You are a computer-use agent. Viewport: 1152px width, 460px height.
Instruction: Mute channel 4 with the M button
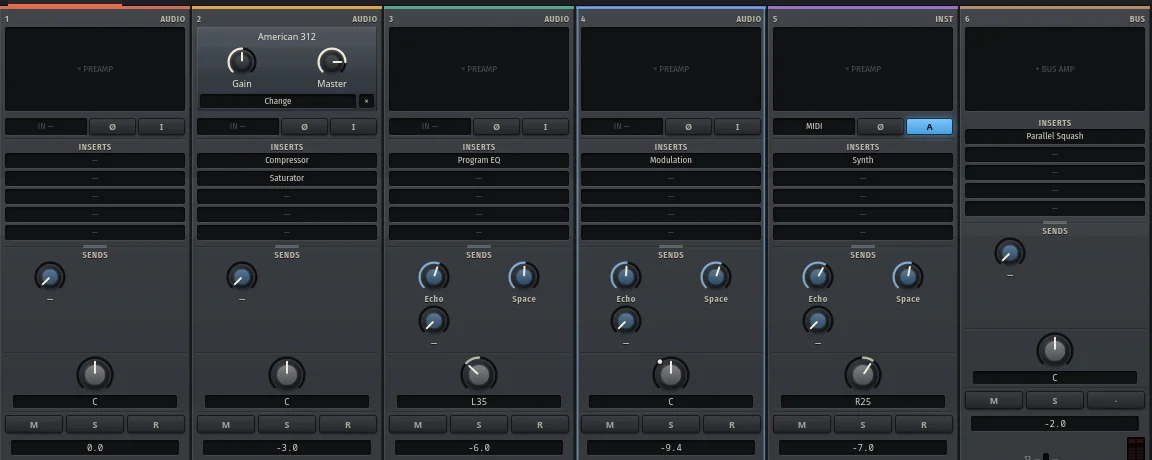(610, 425)
